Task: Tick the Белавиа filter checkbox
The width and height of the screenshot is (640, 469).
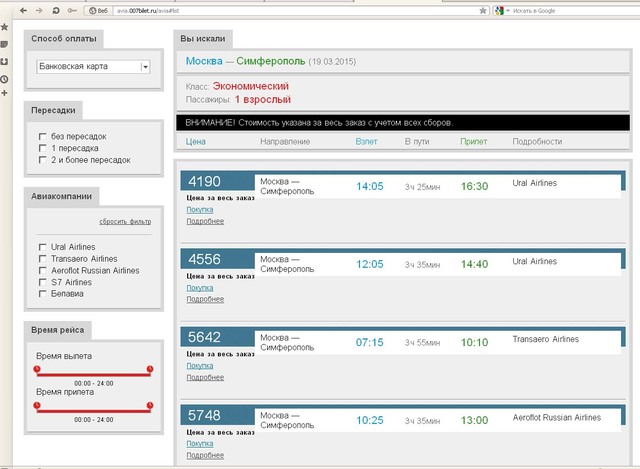Action: [42, 294]
